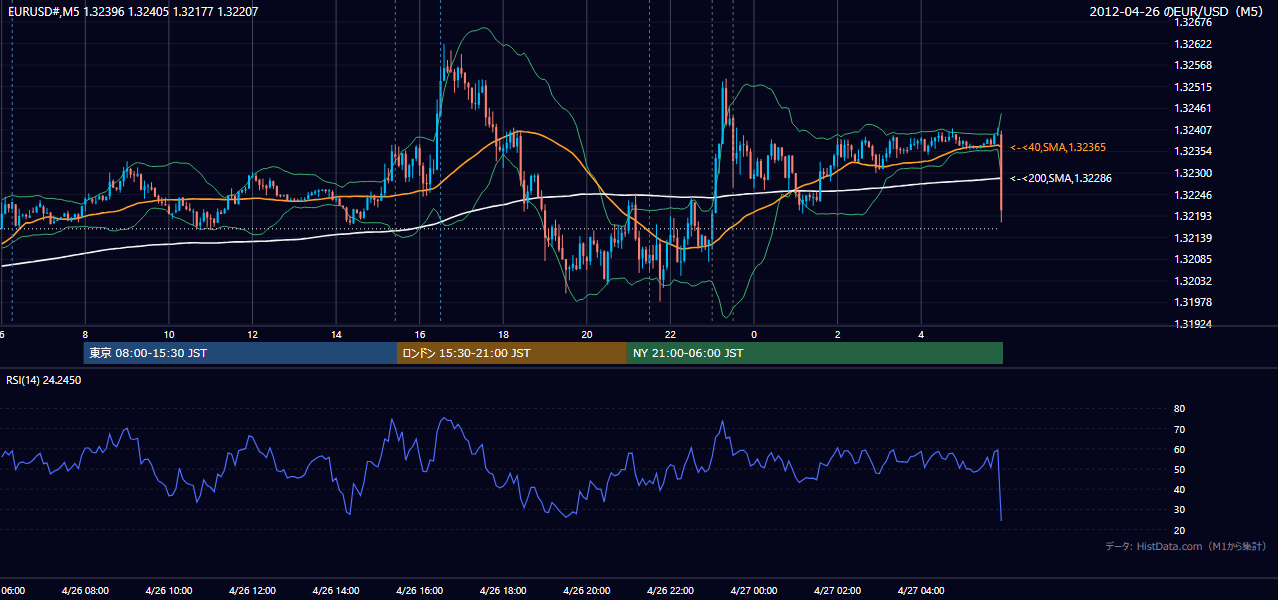Click price level 1.31924 on the axis
The height and width of the screenshot is (600, 1278).
pyautogui.click(x=1194, y=324)
